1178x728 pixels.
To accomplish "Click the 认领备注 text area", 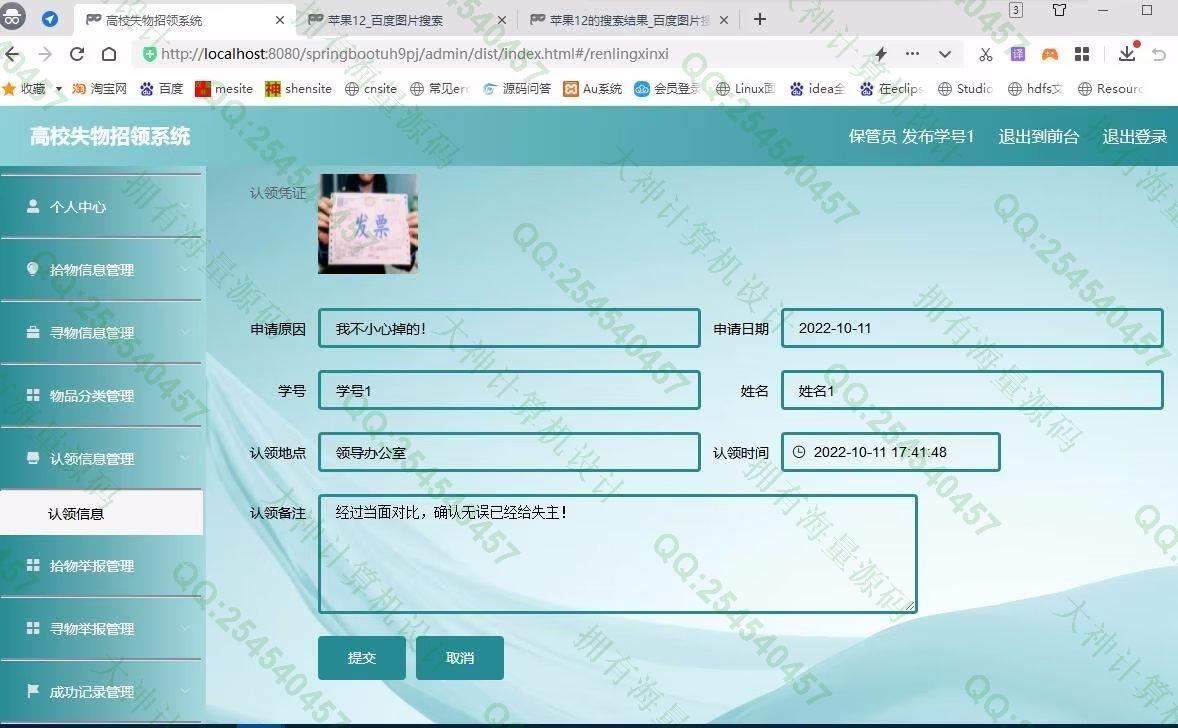I will pos(618,554).
